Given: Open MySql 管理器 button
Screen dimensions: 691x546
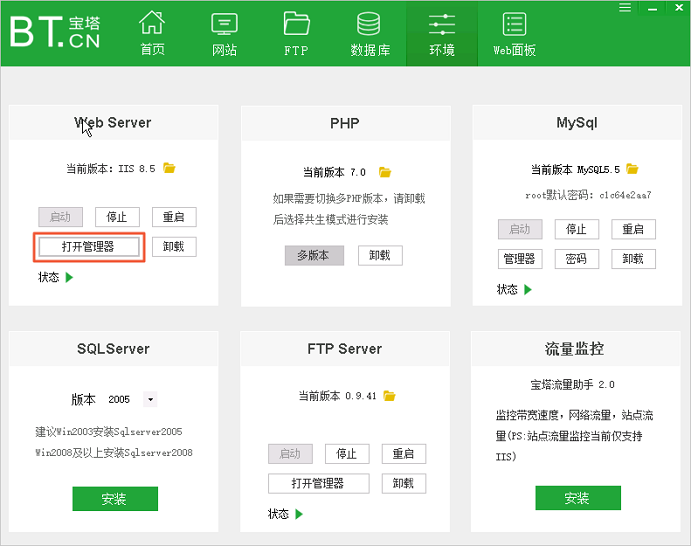Looking at the screenshot, I should tap(520, 259).
